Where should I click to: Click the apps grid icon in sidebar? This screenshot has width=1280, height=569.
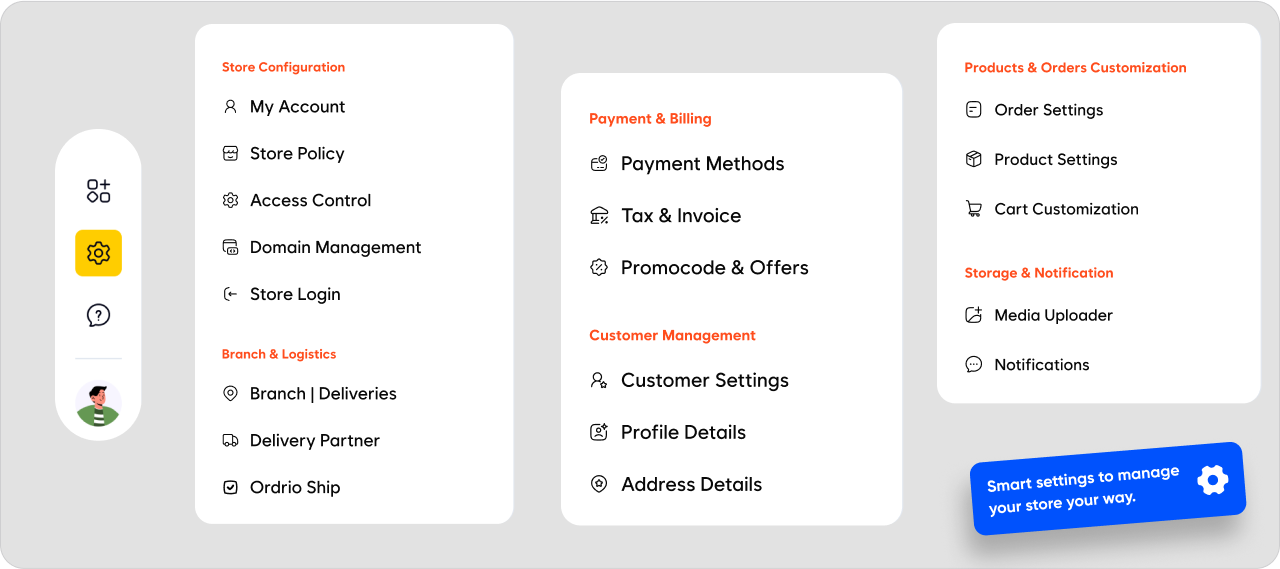click(x=98, y=191)
